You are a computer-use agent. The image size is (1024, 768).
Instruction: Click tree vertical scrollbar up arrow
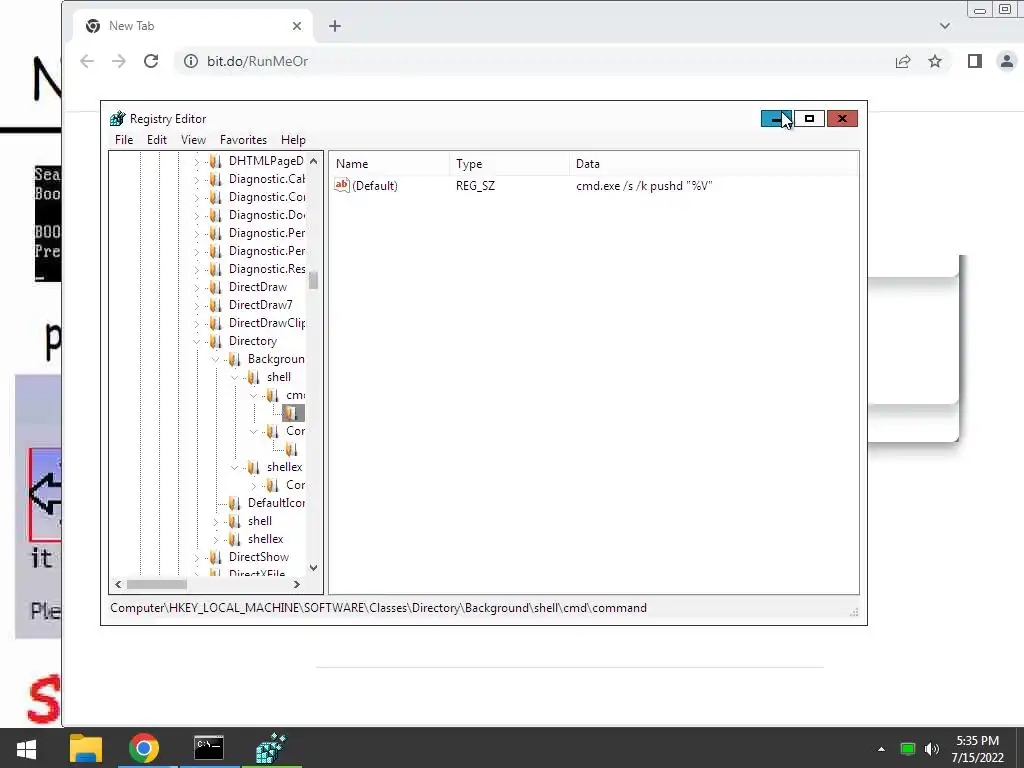313,161
